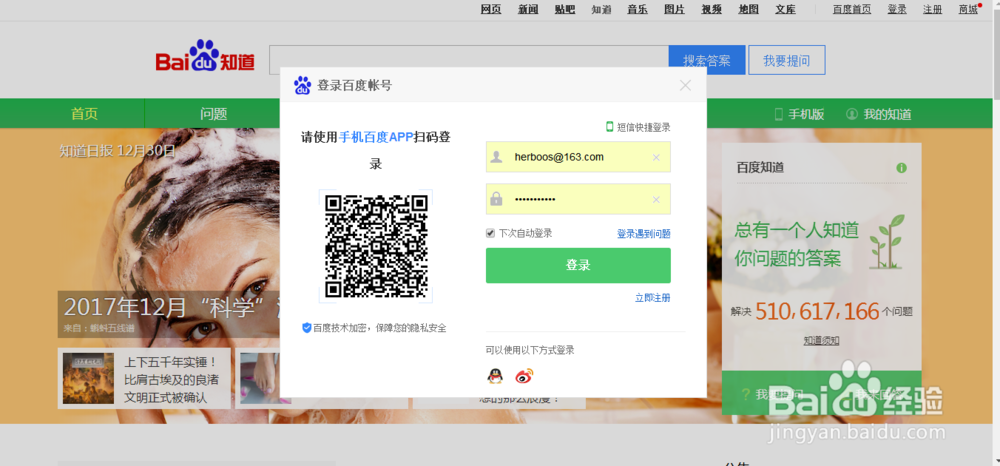This screenshot has height=466, width=1000.
Task: Click the 知道须知 link
Action: tap(821, 340)
